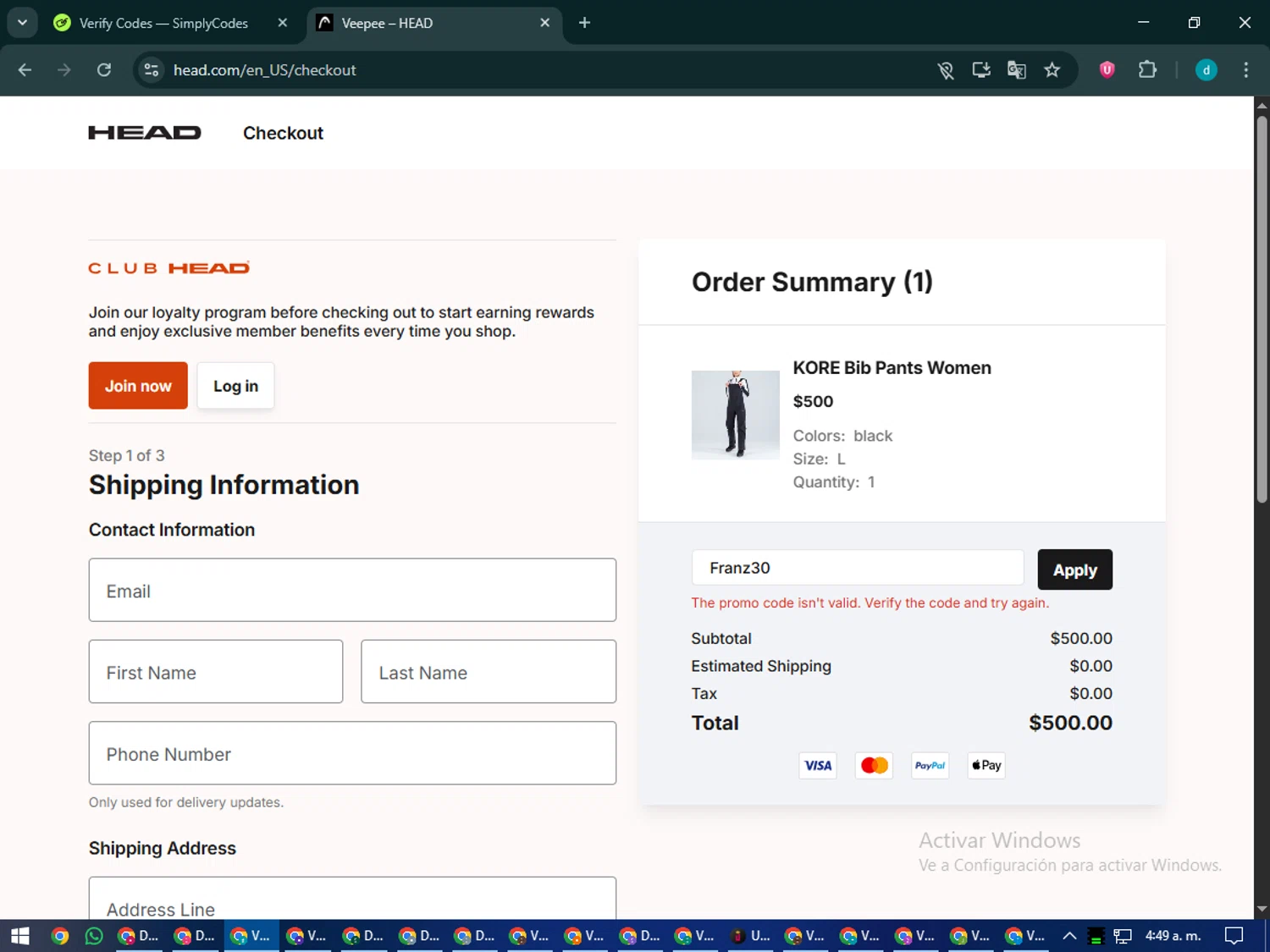
Task: Open the Extensions puzzle icon
Action: click(1147, 70)
